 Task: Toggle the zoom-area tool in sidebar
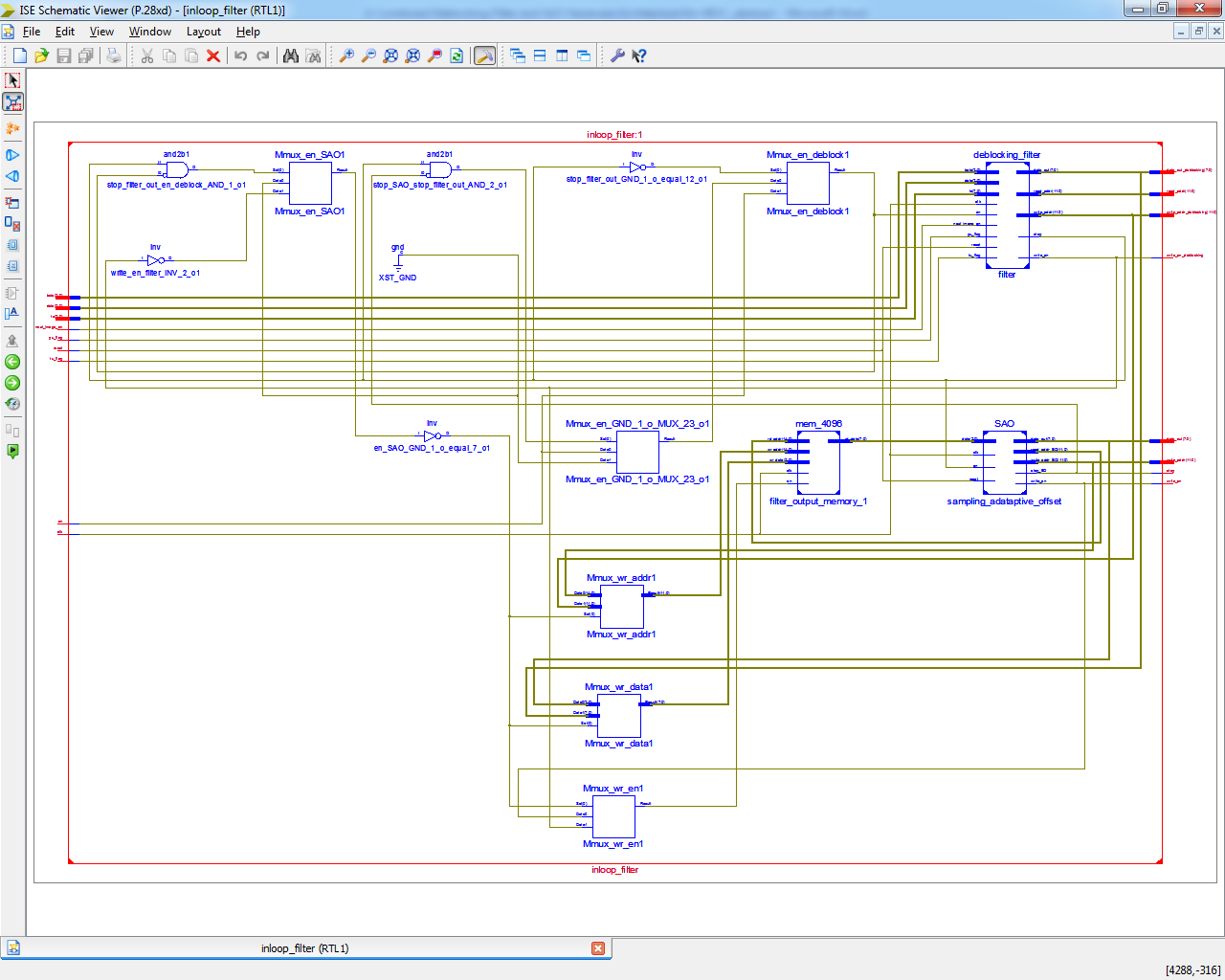point(12,101)
